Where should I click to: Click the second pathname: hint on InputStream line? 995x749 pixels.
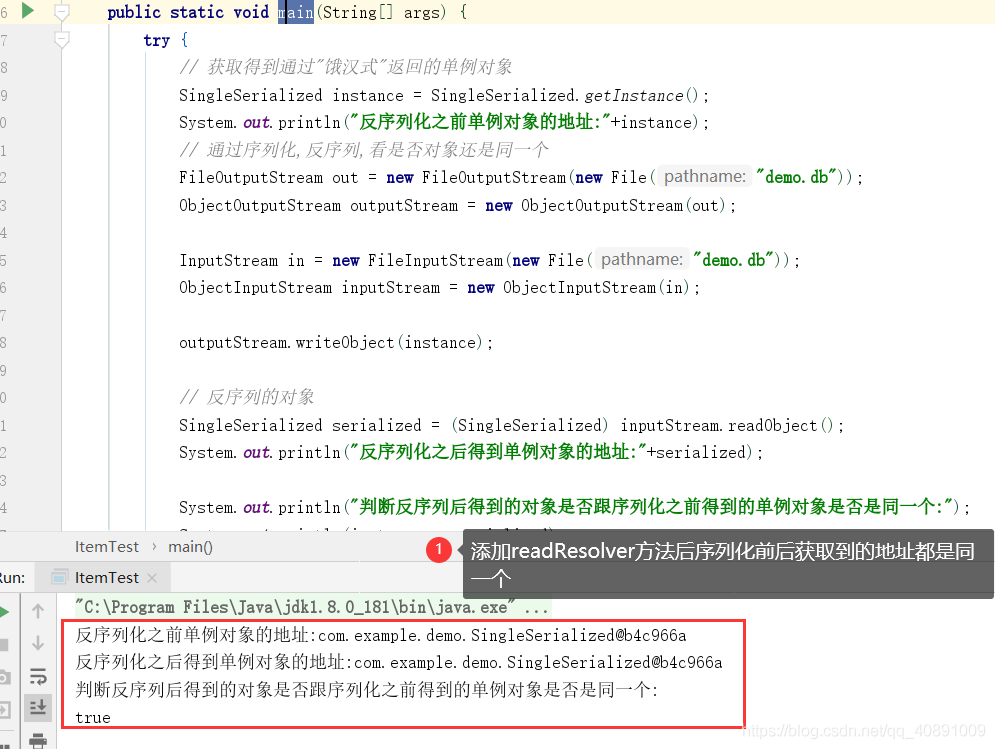point(642,259)
